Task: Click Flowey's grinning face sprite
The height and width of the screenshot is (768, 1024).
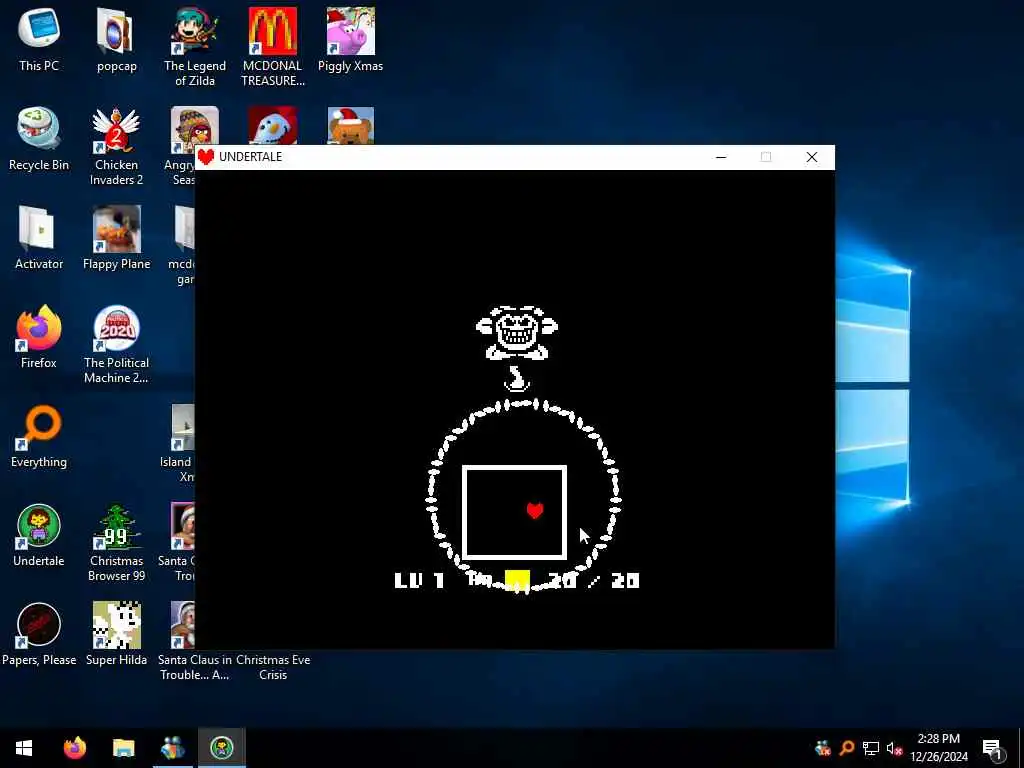Action: click(517, 332)
